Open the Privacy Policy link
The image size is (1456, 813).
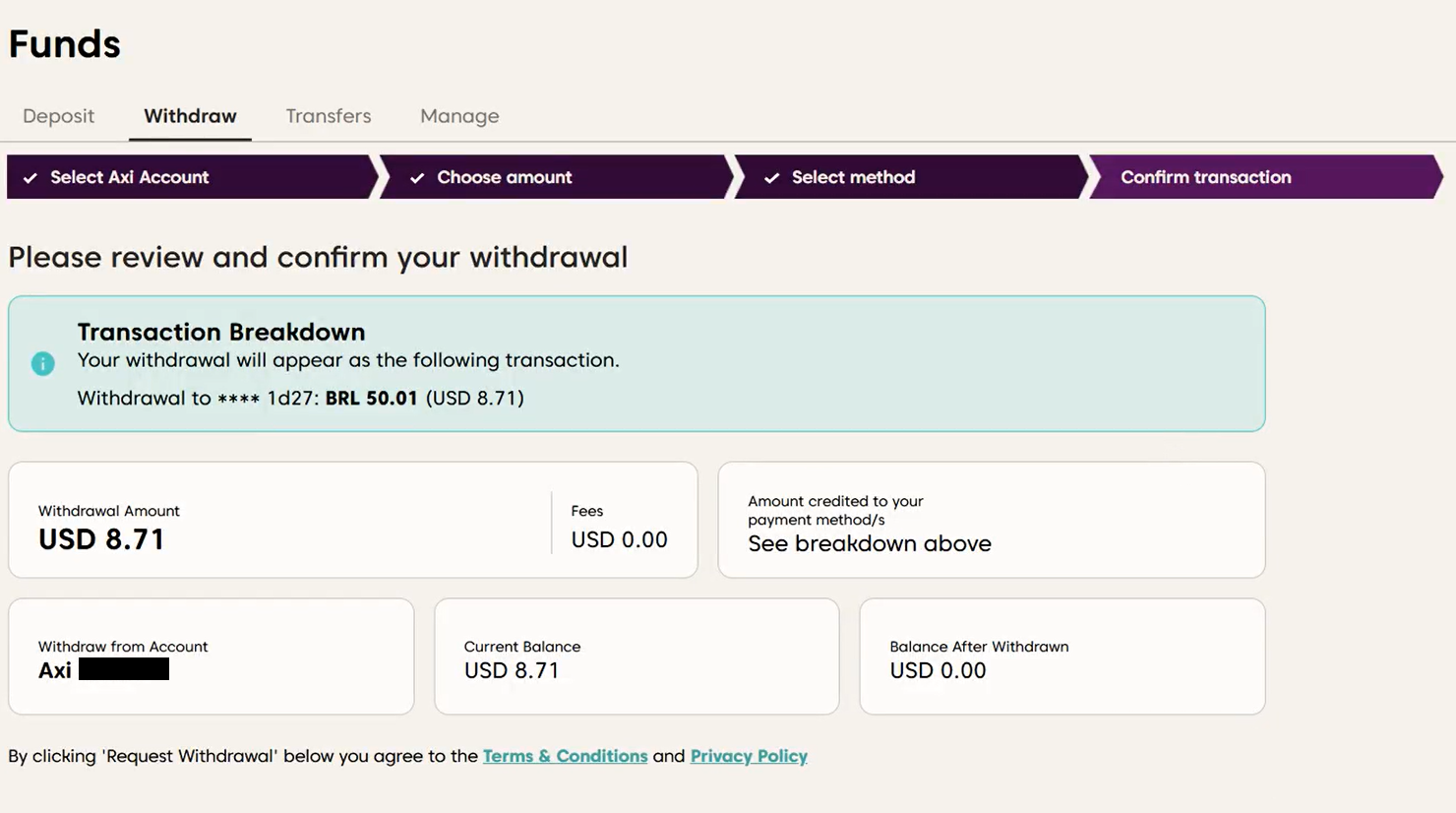coord(749,756)
